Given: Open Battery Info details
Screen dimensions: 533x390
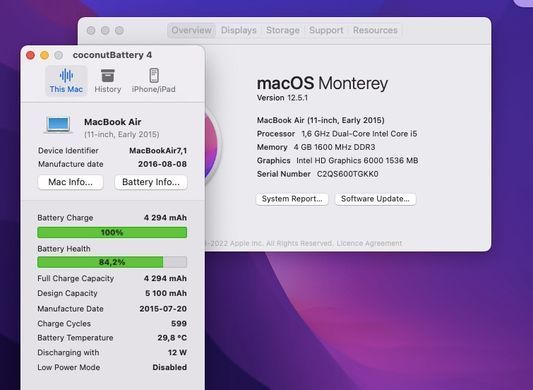Looking at the screenshot, I should point(151,182).
